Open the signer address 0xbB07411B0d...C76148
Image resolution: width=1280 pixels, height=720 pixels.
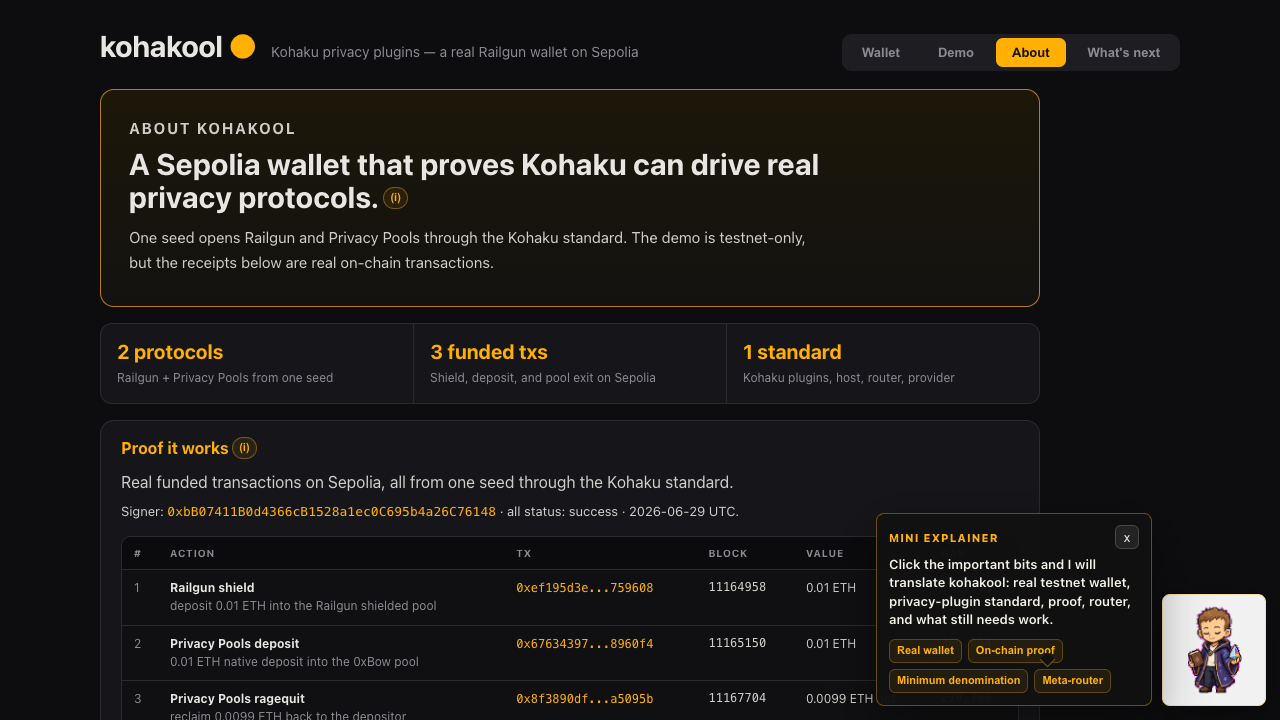pyautogui.click(x=331, y=511)
